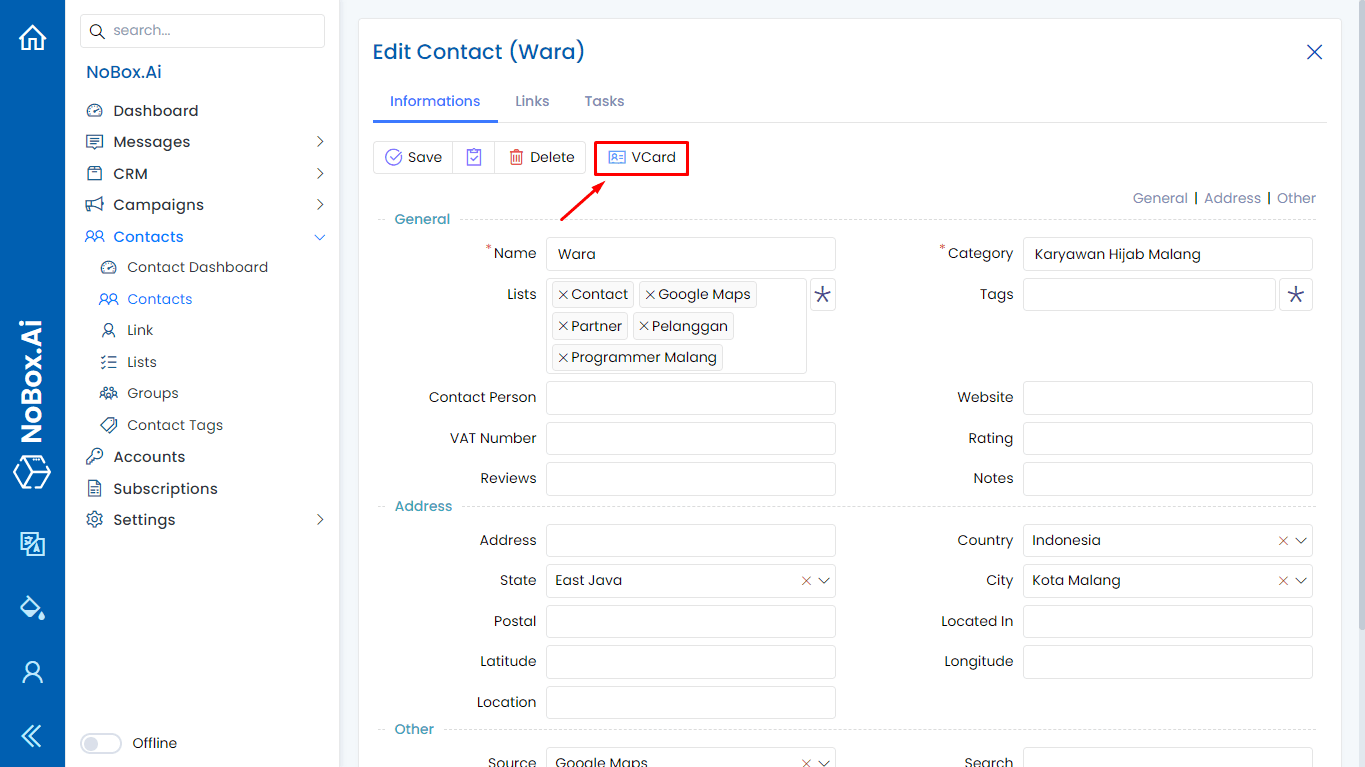Click inside the Name input field
Screen dimensions: 1365x767
[690, 254]
